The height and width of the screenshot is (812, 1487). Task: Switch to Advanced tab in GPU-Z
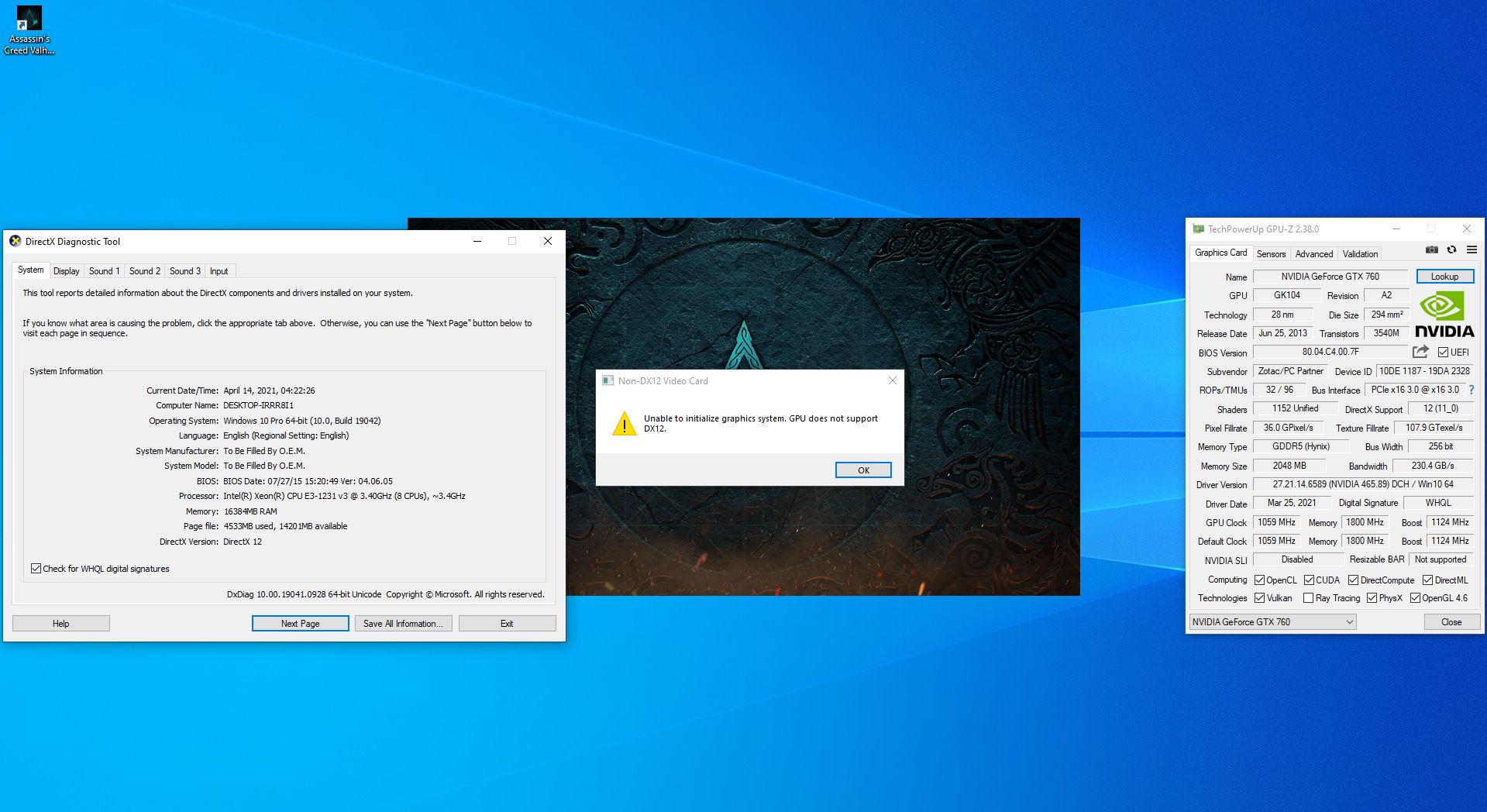pyautogui.click(x=1314, y=254)
